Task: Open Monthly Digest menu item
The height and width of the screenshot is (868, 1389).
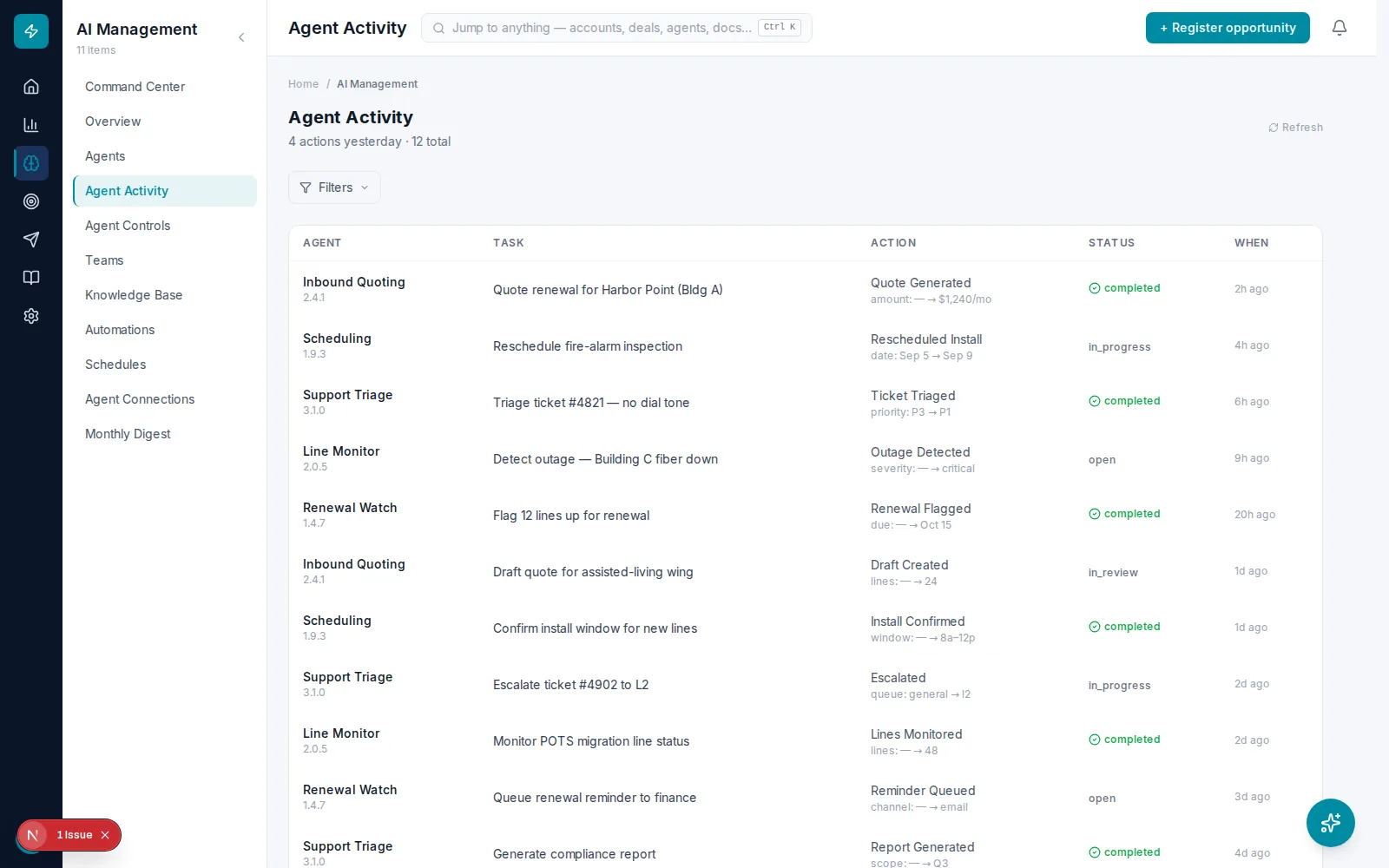Action: [x=165, y=434]
